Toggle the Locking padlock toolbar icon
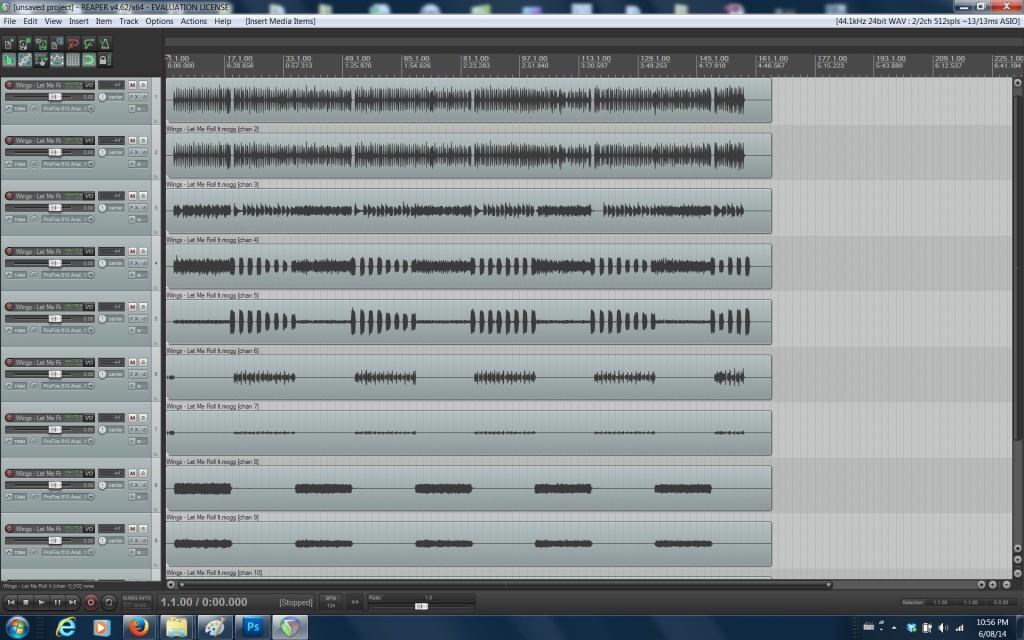The height and width of the screenshot is (640, 1024). [x=104, y=60]
